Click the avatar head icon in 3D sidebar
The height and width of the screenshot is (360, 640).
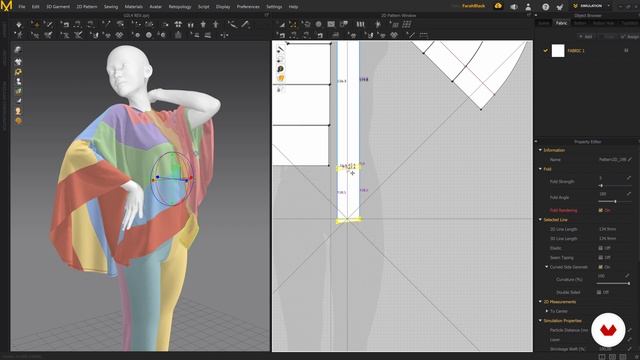coord(18,111)
